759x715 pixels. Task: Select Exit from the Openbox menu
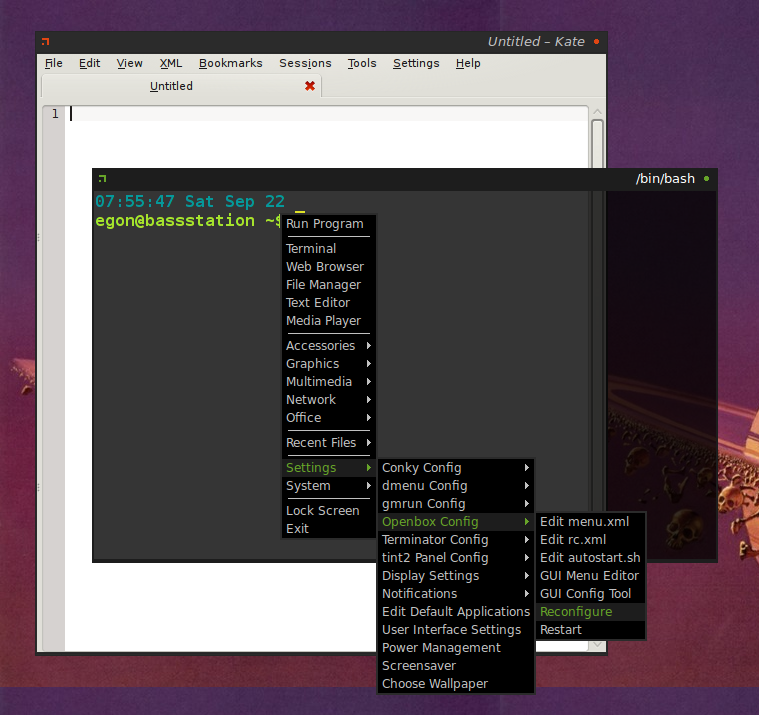coord(328,529)
